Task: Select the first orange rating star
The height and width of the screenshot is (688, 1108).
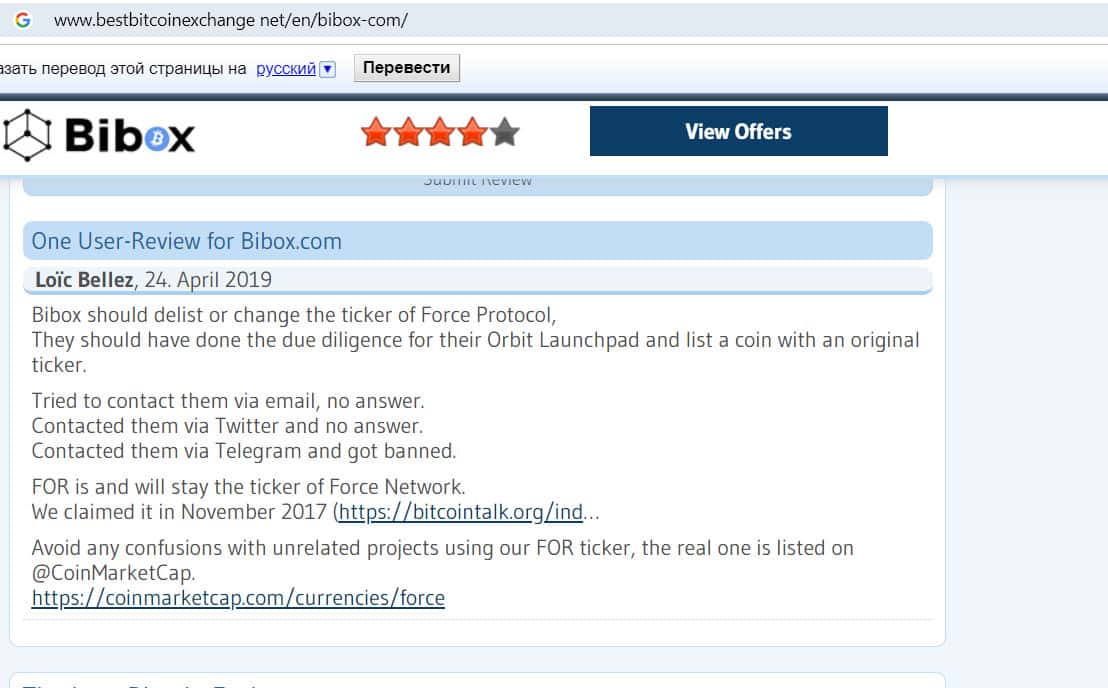Action: point(375,132)
